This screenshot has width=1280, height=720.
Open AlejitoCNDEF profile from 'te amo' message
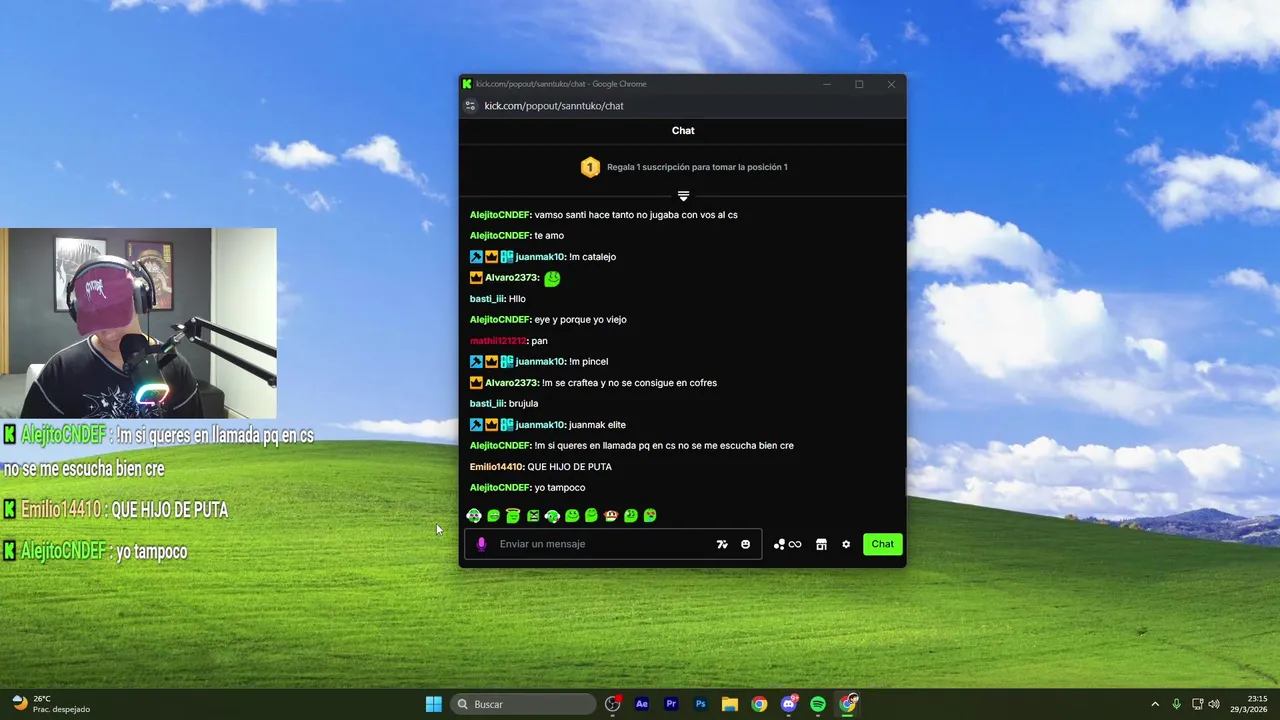coord(500,236)
